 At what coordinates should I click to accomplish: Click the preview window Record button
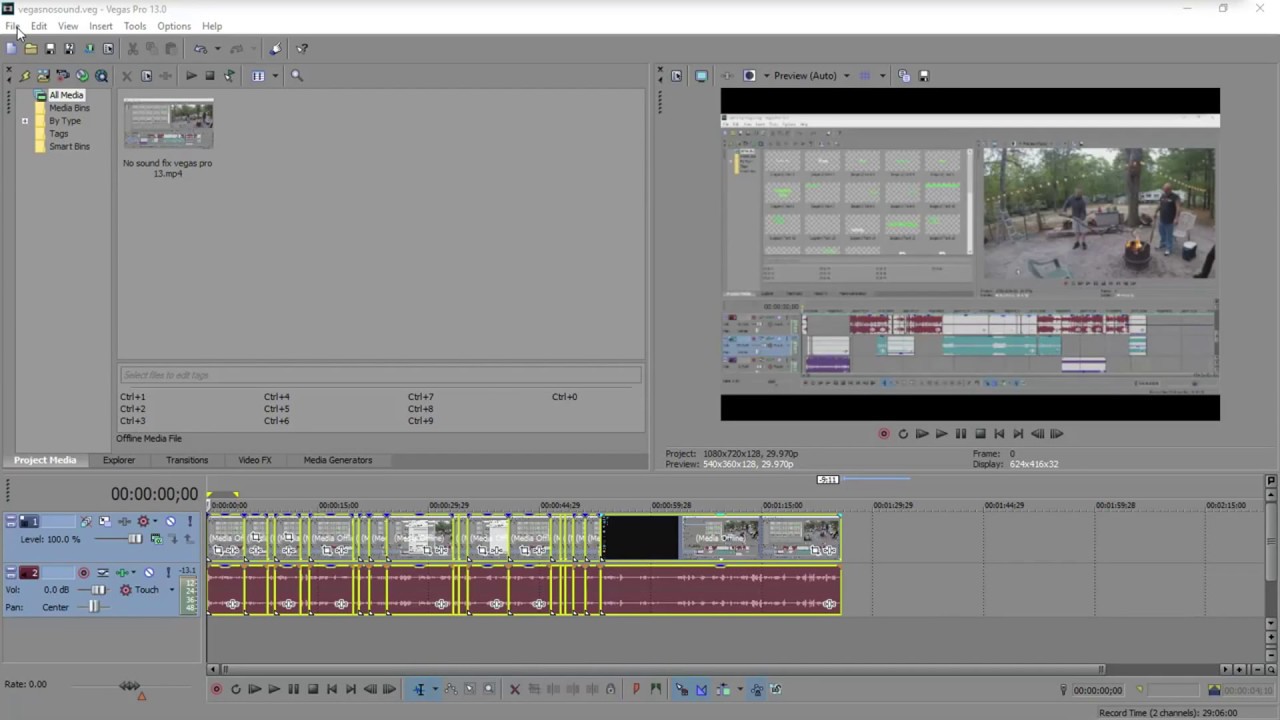click(x=884, y=434)
